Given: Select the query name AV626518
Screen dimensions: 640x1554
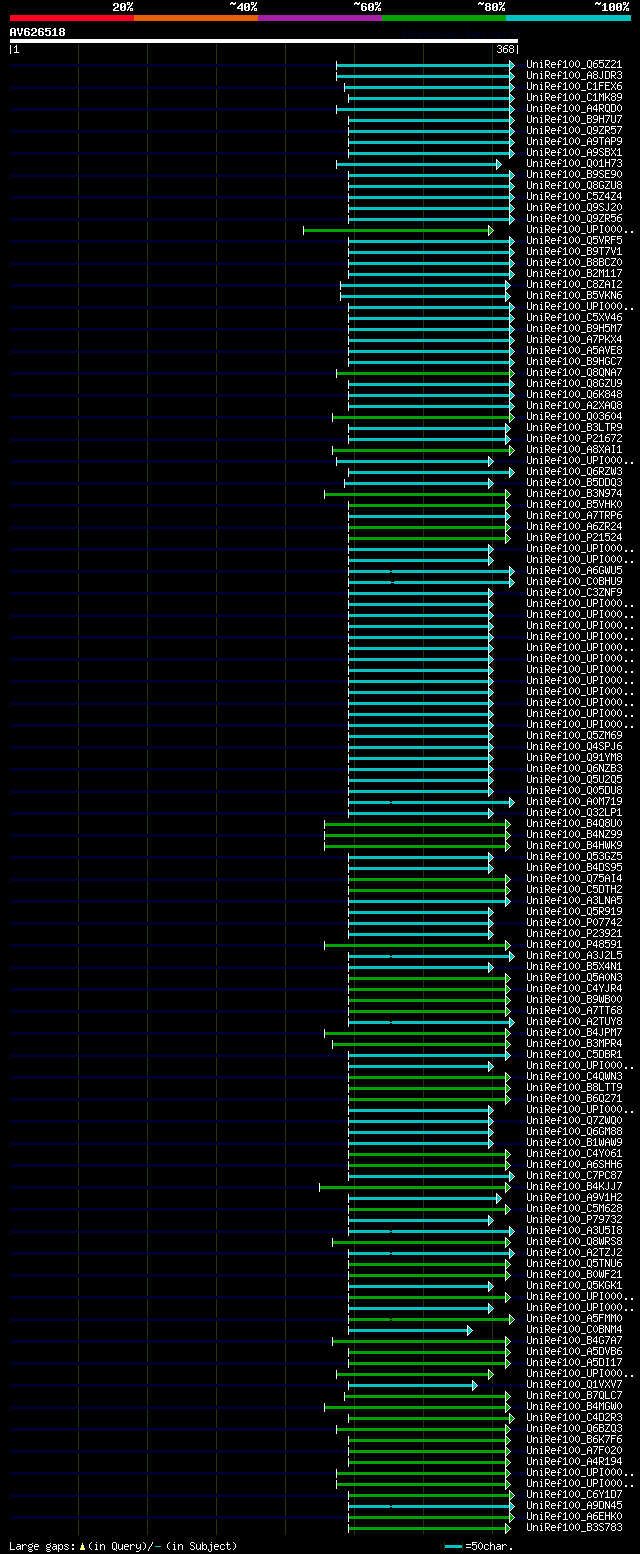Looking at the screenshot, I should point(37,32).
